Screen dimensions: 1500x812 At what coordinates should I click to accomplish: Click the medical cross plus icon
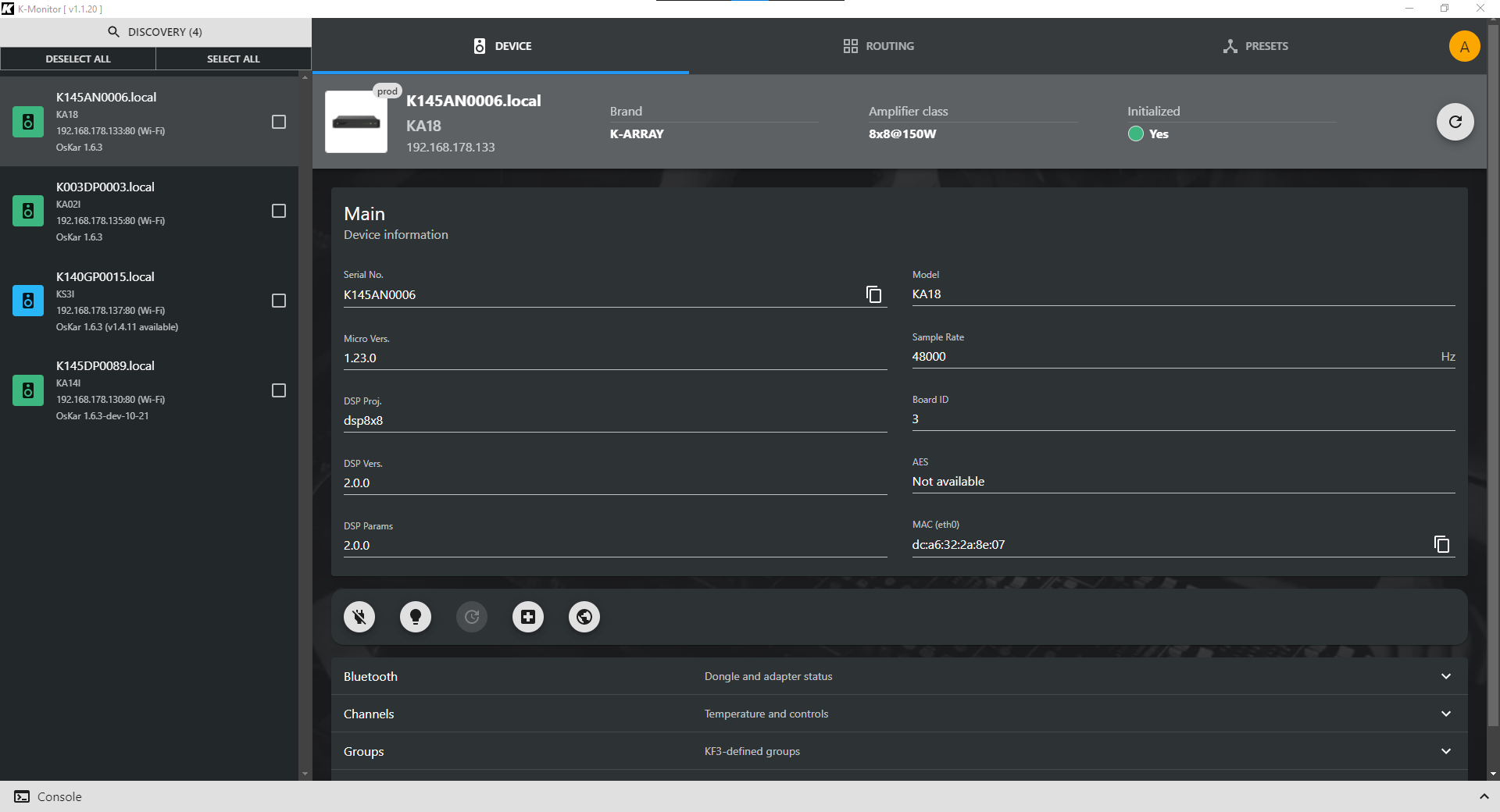click(x=528, y=617)
